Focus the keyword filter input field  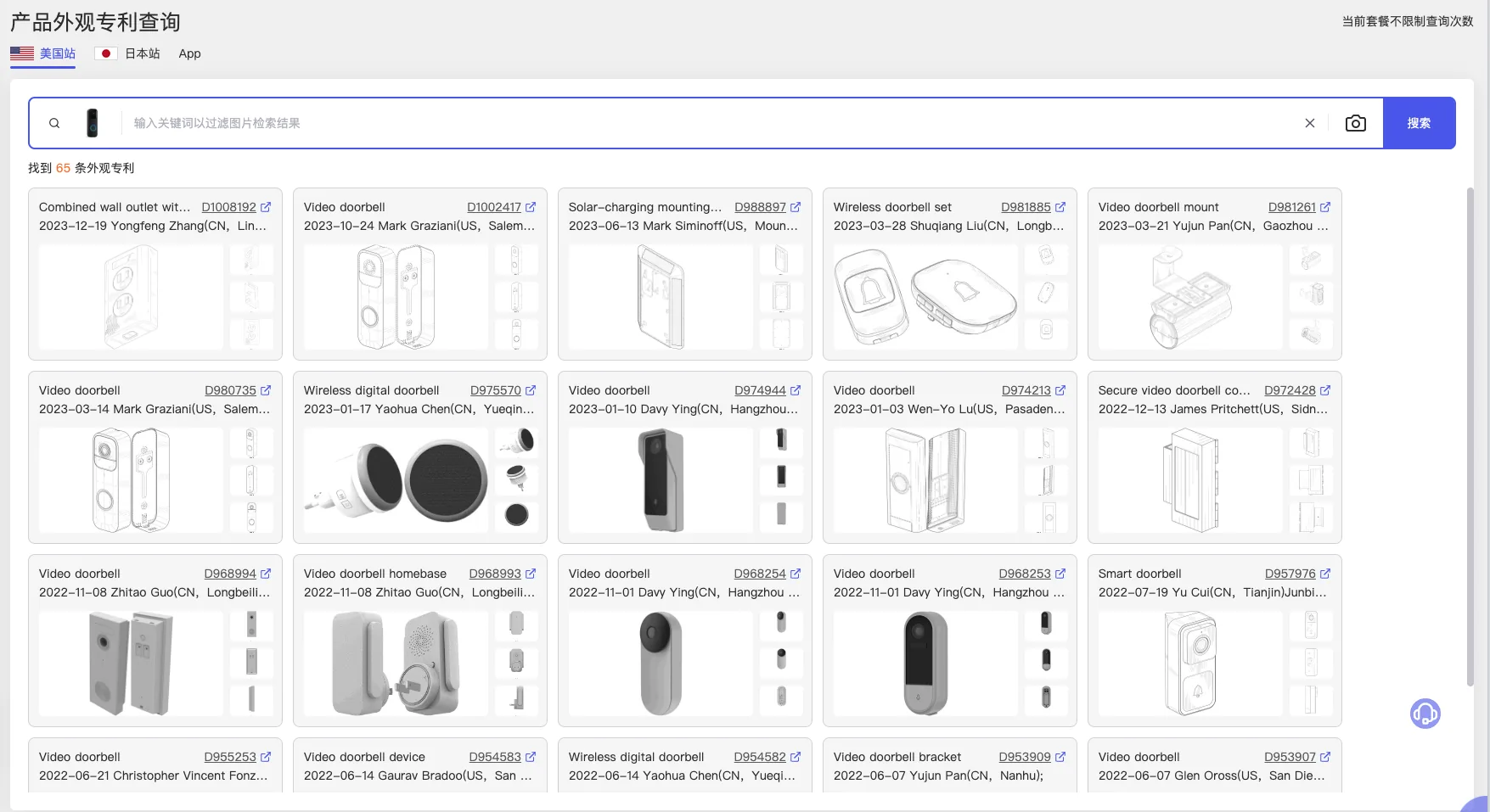coord(711,123)
